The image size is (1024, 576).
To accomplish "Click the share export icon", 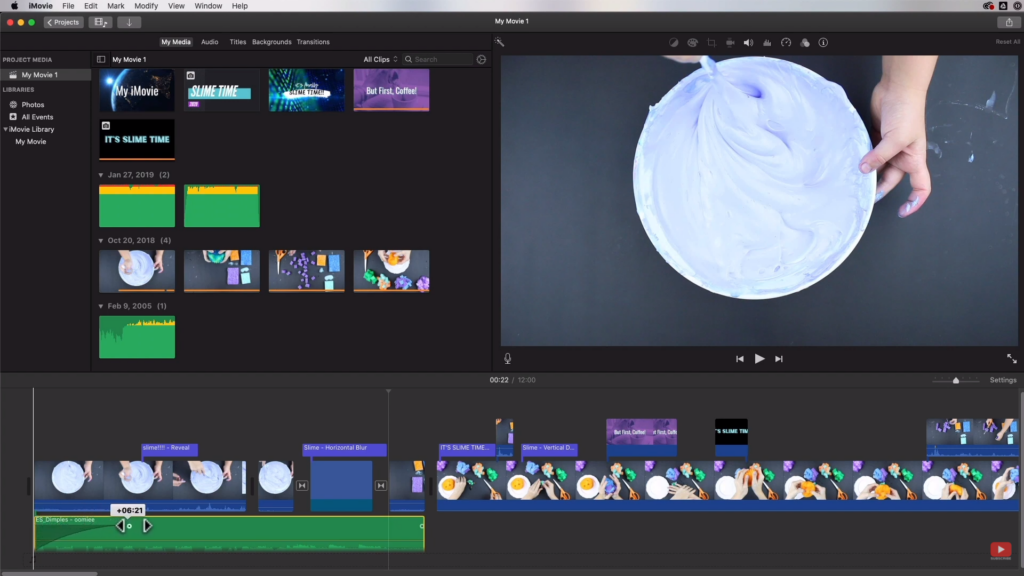I will pyautogui.click(x=1009, y=22).
